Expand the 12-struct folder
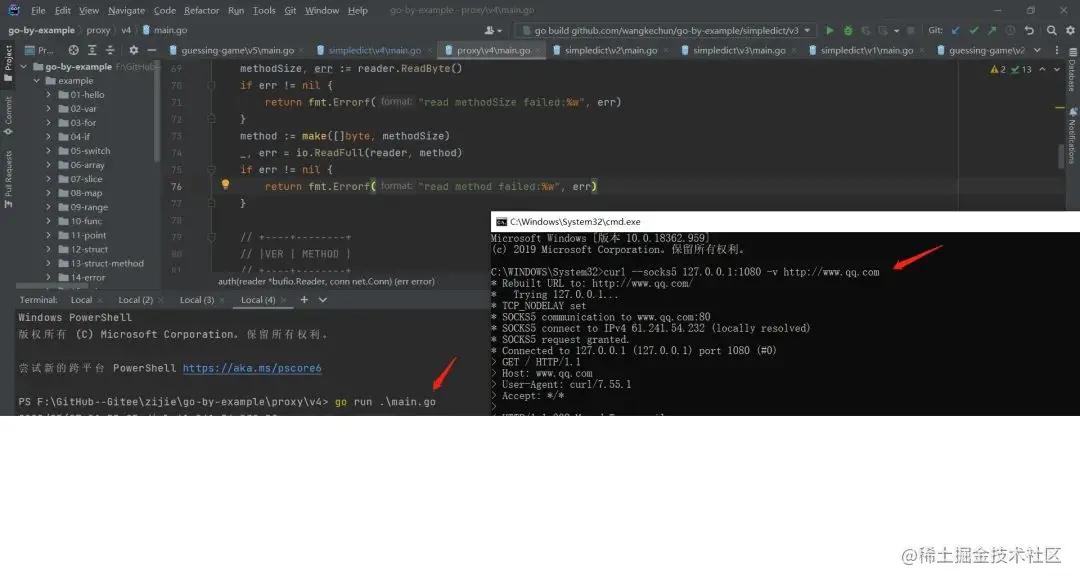1080x584 pixels. 48,249
